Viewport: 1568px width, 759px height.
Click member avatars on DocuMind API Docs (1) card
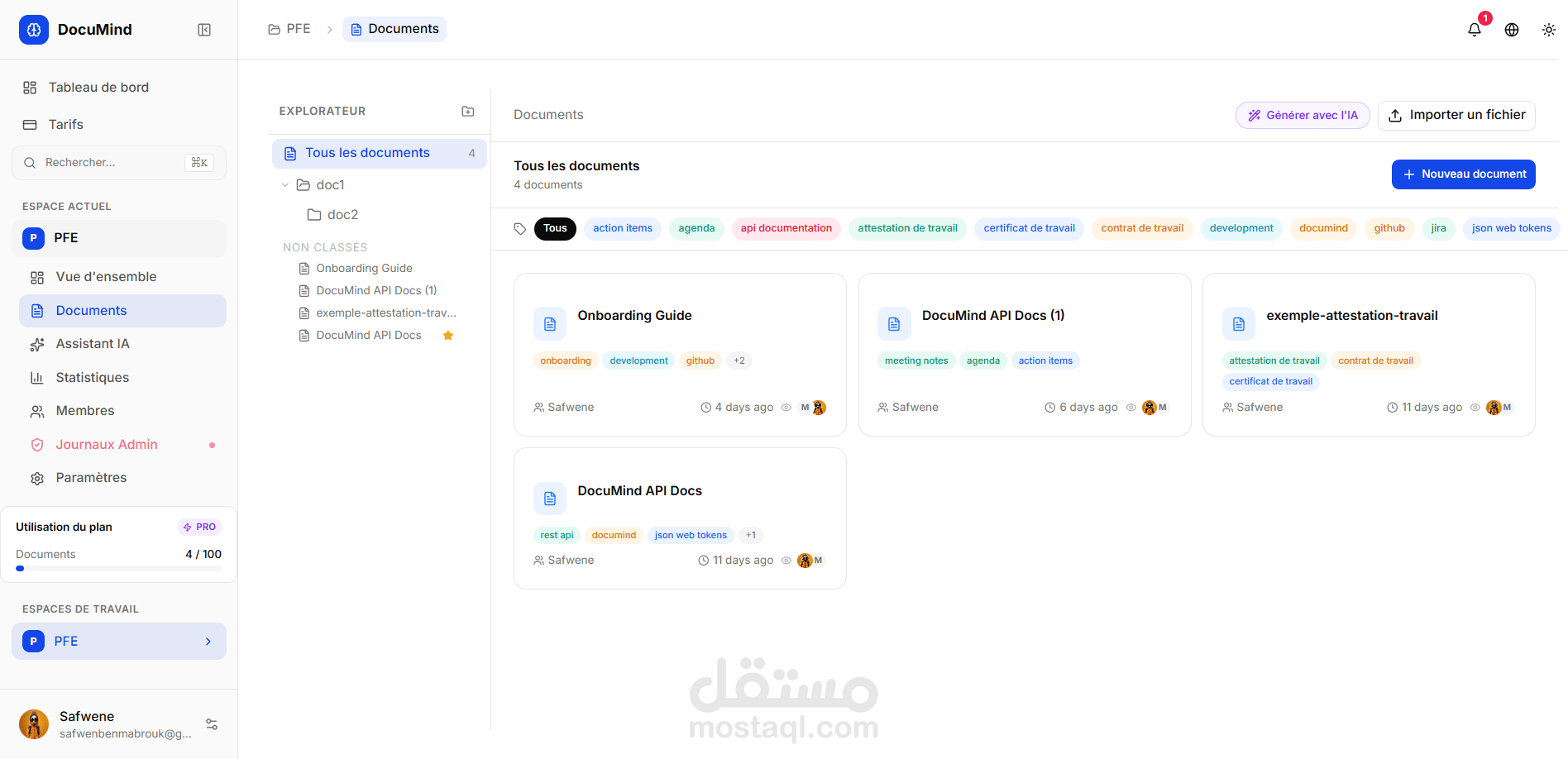click(1155, 408)
